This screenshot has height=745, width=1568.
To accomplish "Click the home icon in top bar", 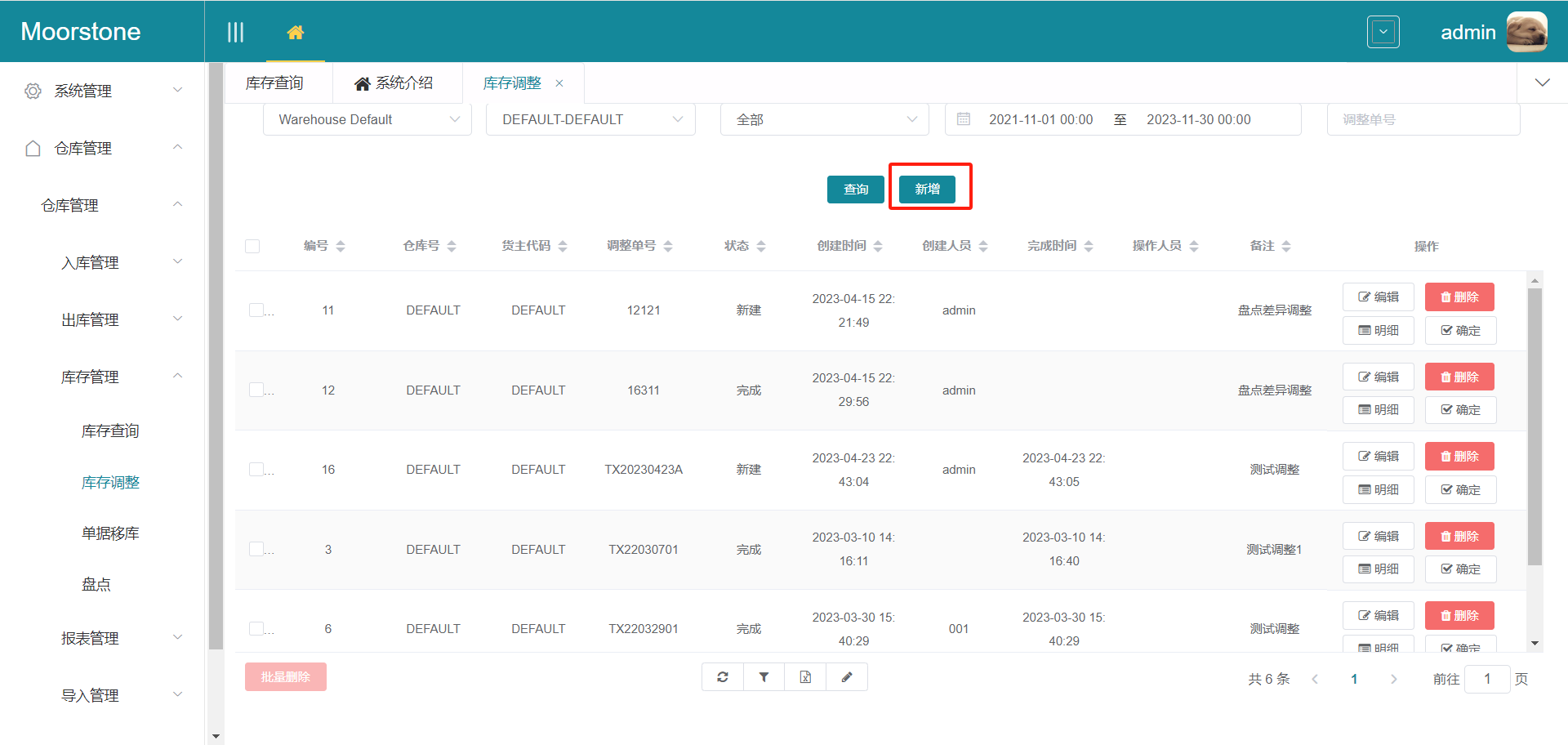I will coord(295,32).
